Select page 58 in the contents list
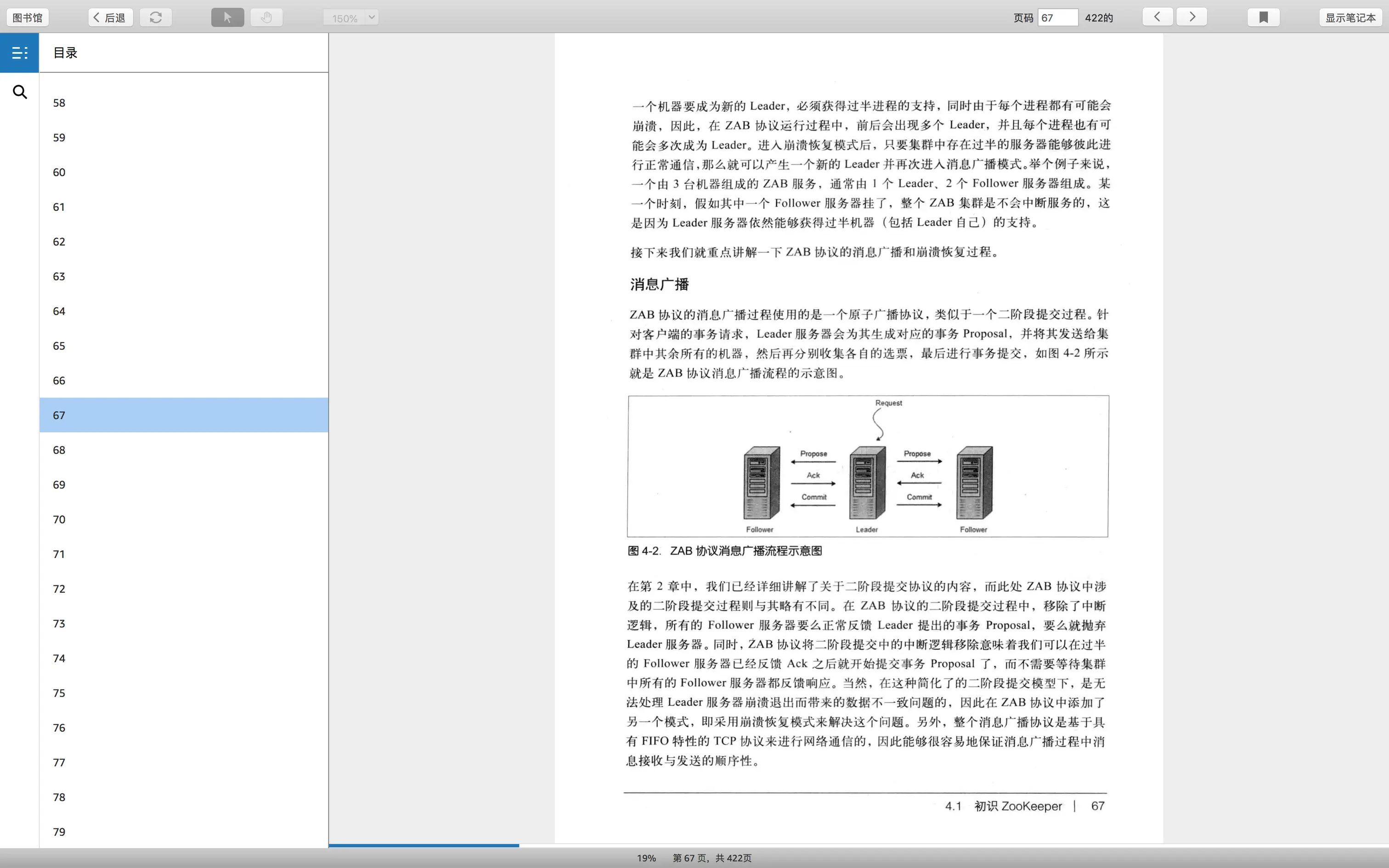Screen dimensions: 1389x868 (x=59, y=103)
